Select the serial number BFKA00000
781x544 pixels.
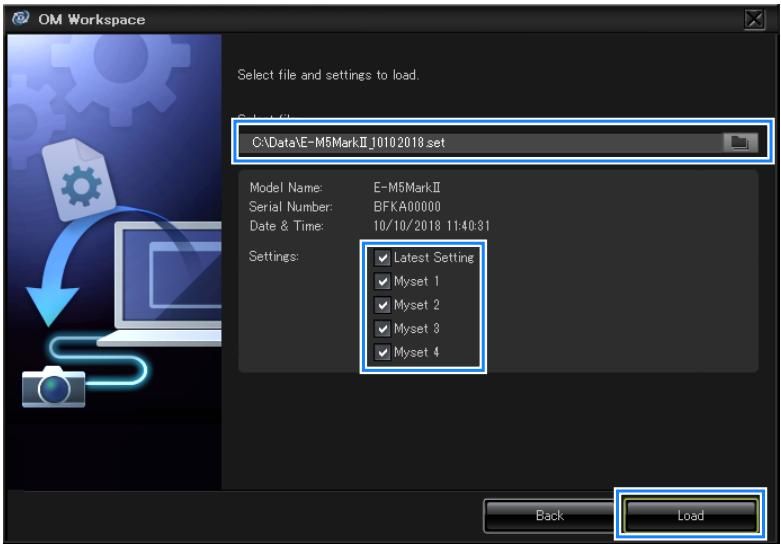[x=407, y=207]
